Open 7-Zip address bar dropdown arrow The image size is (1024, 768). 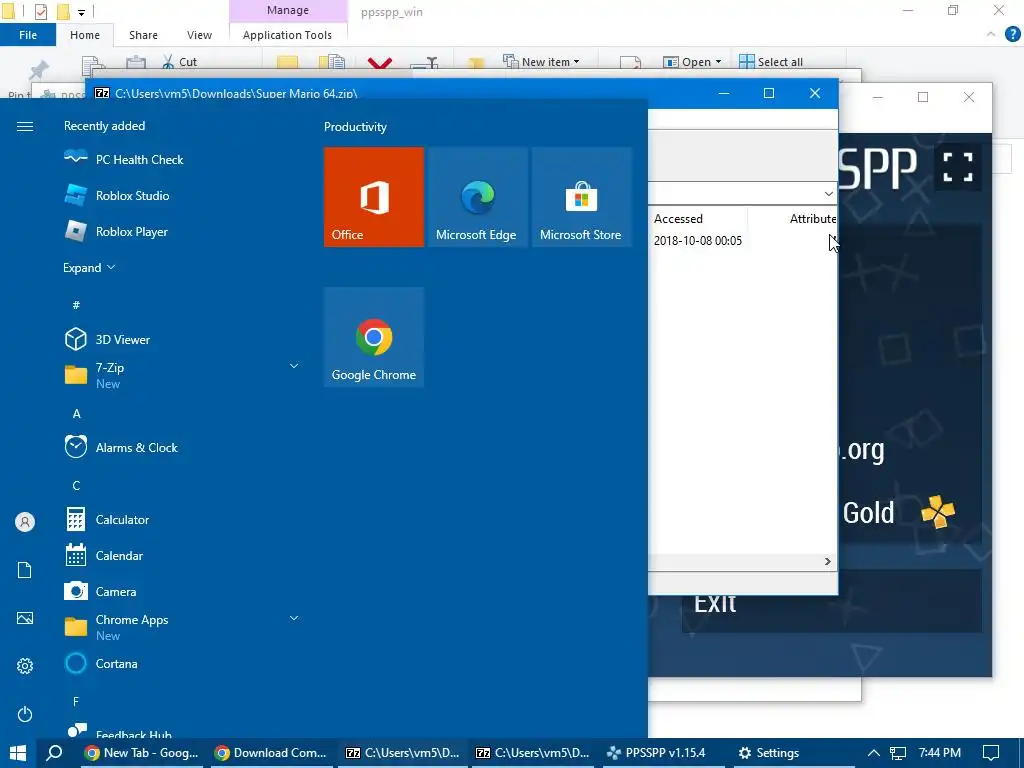pos(828,194)
